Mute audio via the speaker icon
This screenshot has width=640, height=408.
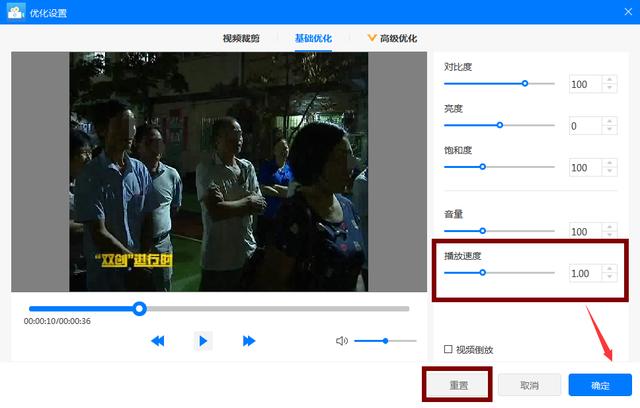click(x=342, y=341)
